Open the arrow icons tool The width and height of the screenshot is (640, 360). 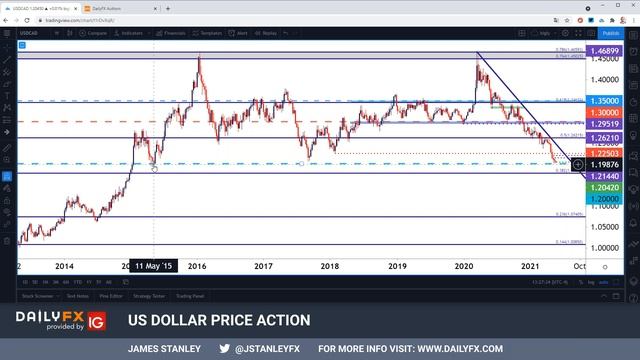pyautogui.click(x=7, y=132)
